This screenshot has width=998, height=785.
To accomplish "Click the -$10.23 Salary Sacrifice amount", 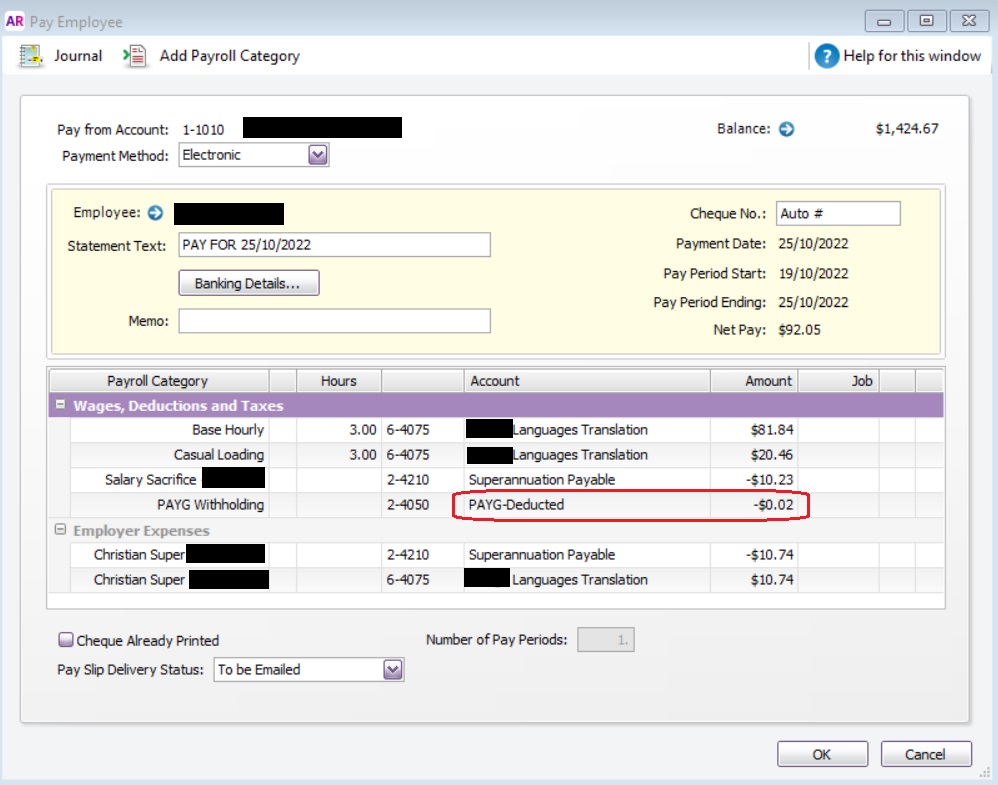I will click(x=770, y=479).
